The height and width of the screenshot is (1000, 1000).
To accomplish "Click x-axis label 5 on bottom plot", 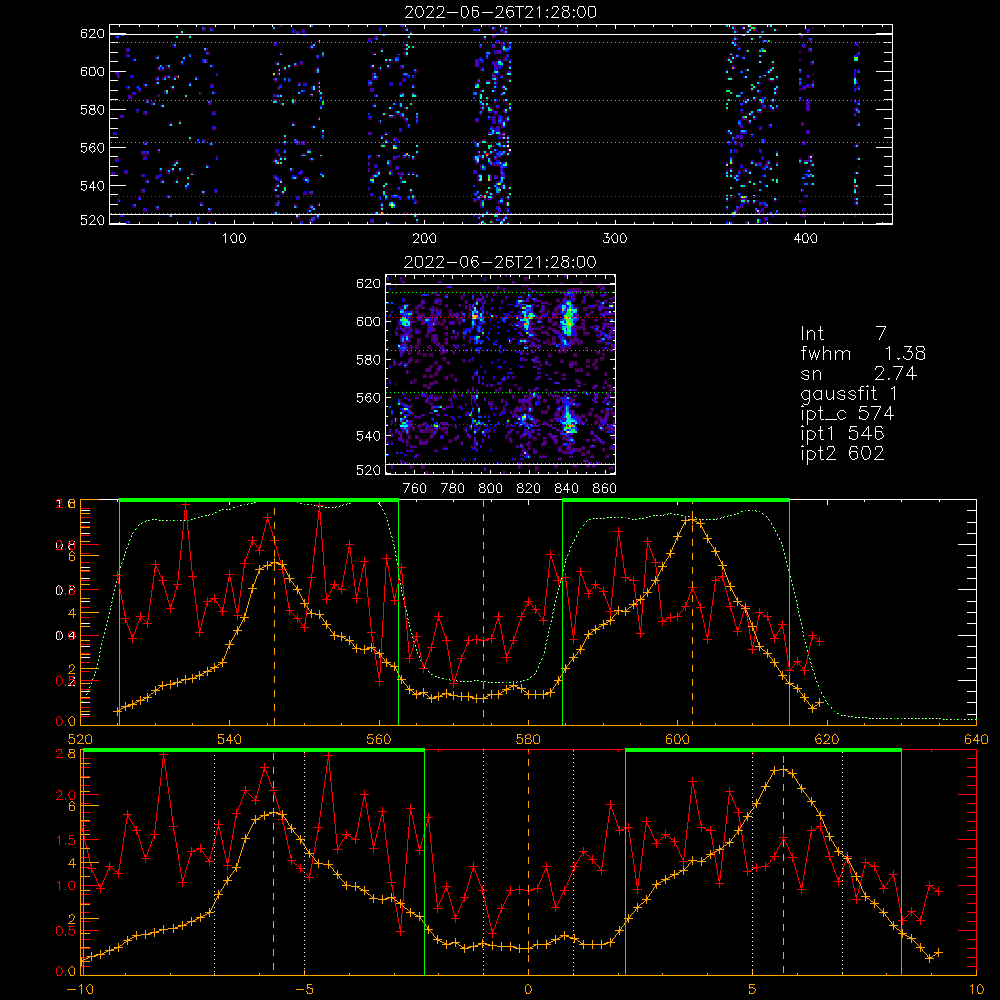I will pyautogui.click(x=752, y=990).
